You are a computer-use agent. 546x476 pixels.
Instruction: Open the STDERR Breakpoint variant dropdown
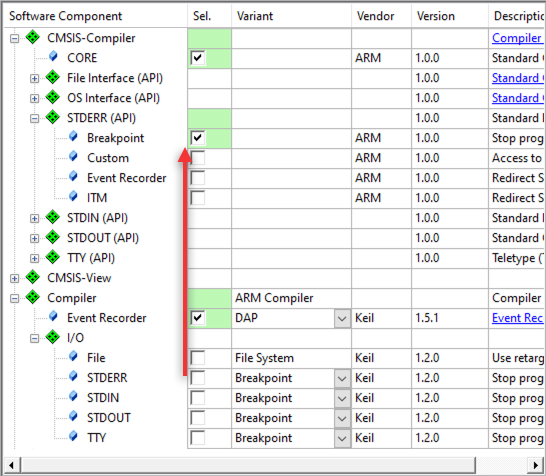342,378
